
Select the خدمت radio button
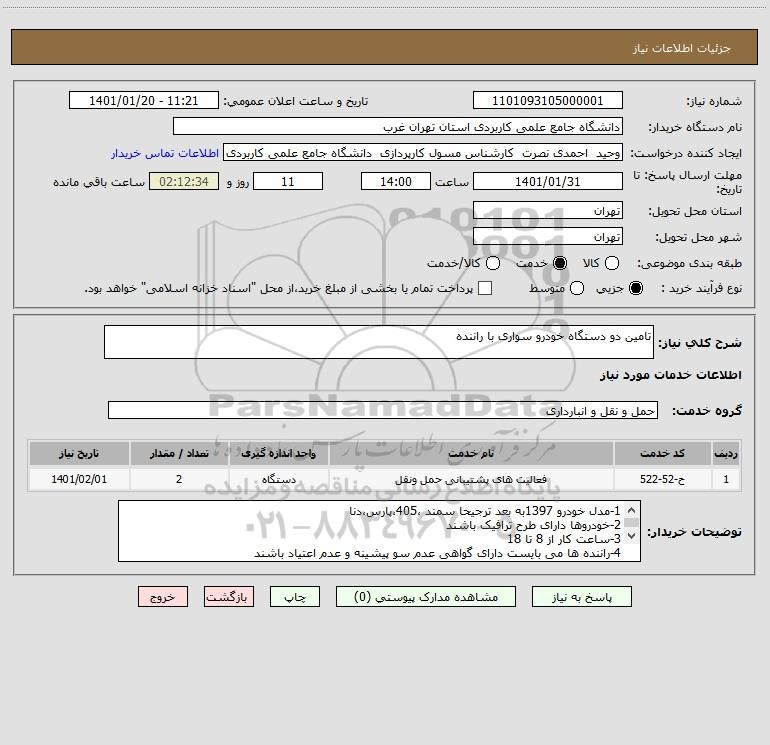(559, 263)
